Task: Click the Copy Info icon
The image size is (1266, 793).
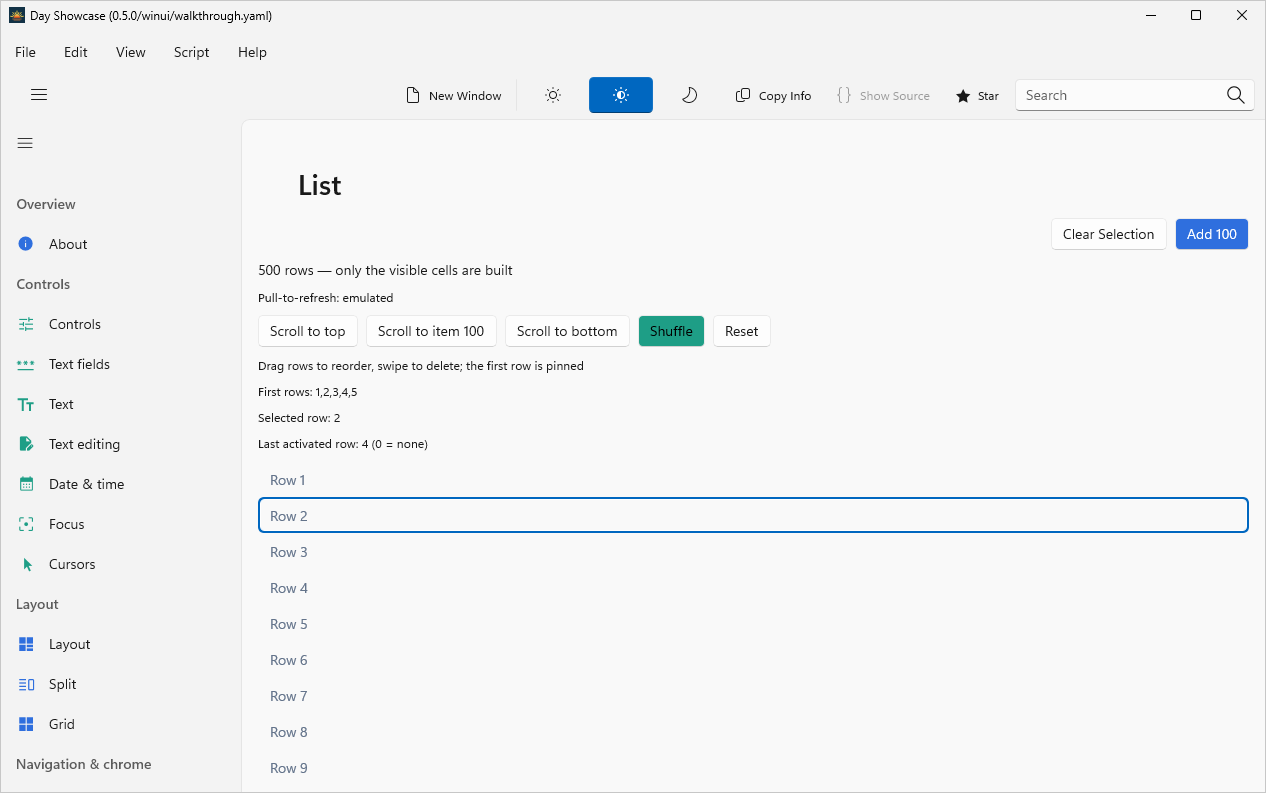Action: (x=743, y=95)
